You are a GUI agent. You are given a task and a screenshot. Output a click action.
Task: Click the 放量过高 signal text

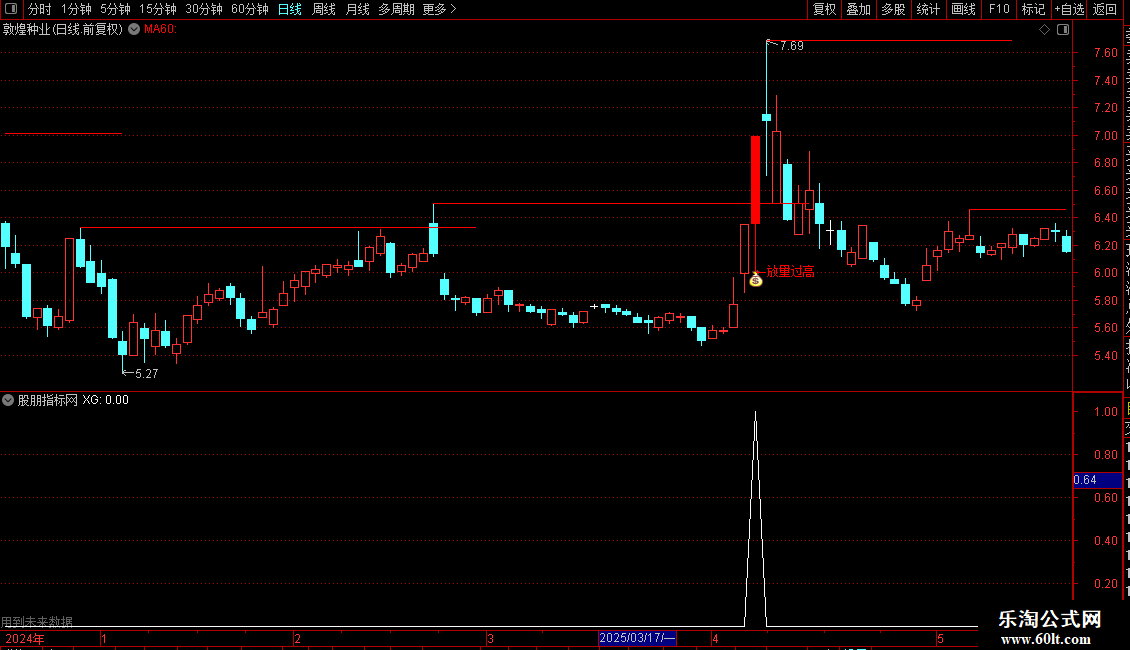[790, 272]
